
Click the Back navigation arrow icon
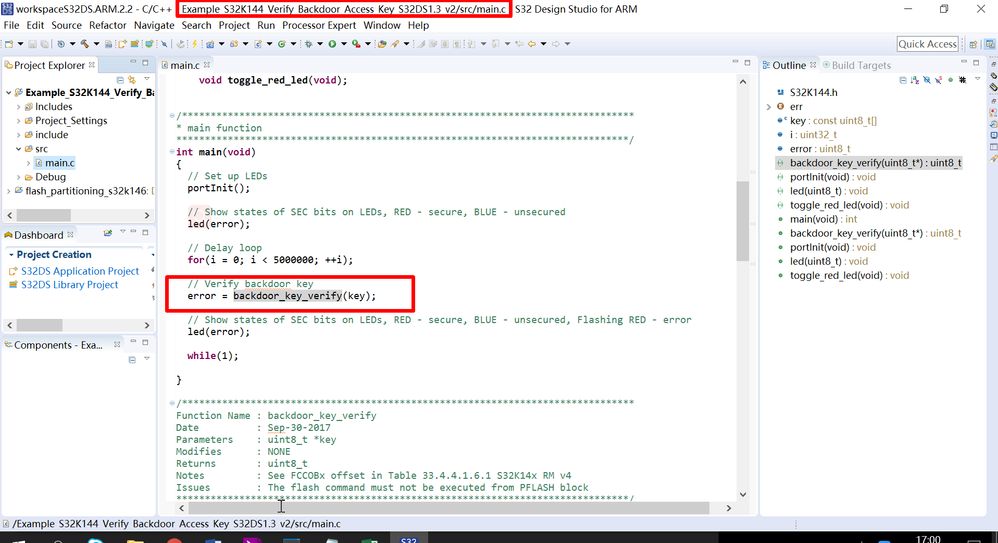(531, 44)
